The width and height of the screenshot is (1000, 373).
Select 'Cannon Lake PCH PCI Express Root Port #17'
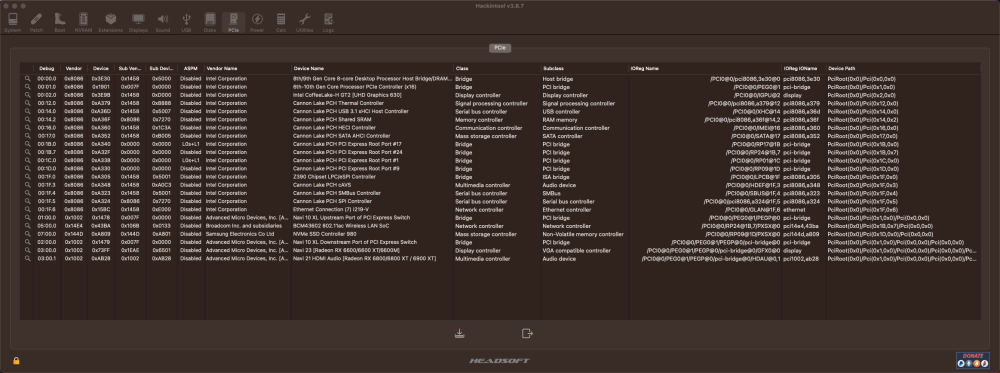click(x=500, y=144)
